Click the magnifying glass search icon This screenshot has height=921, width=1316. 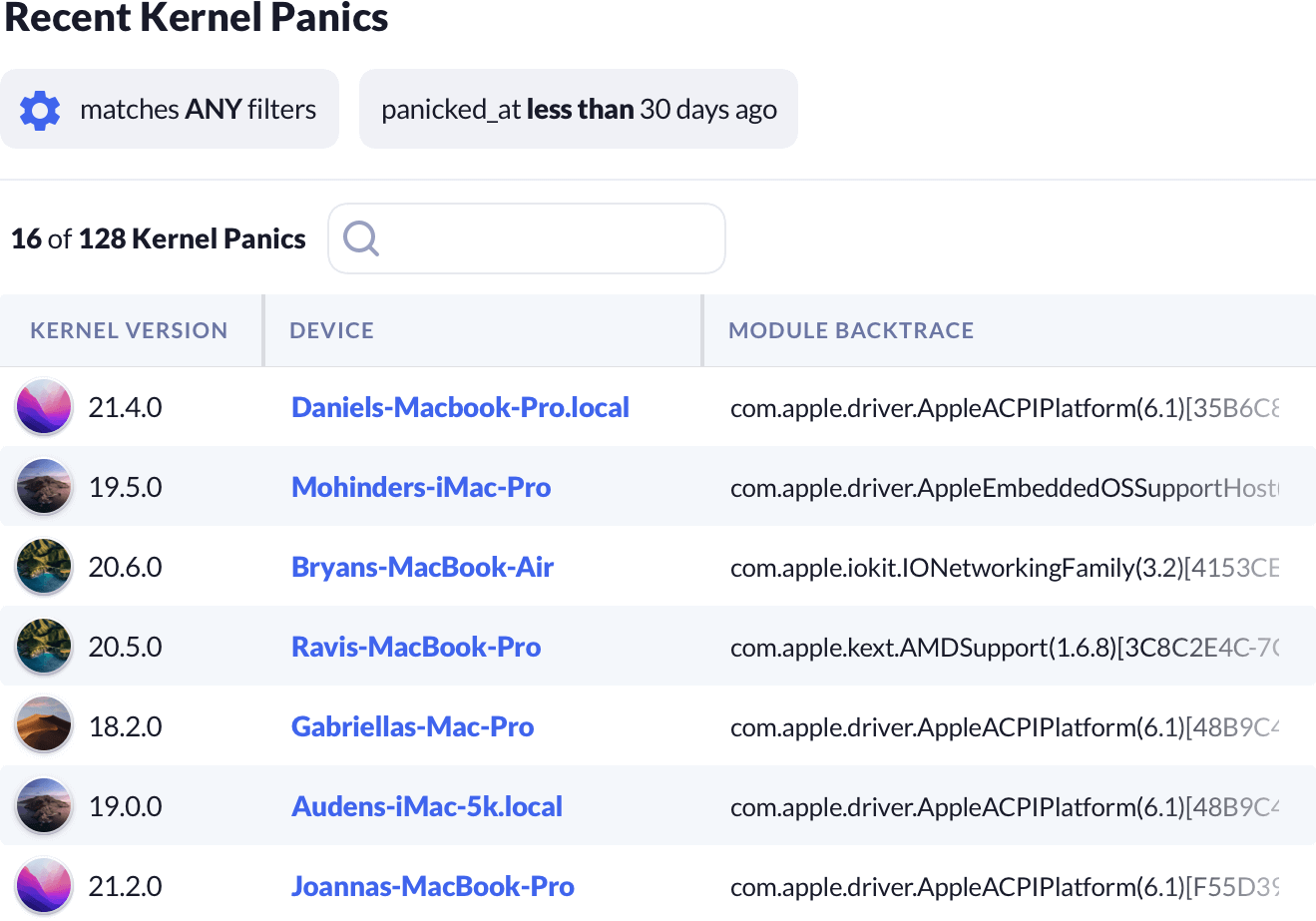(x=360, y=238)
